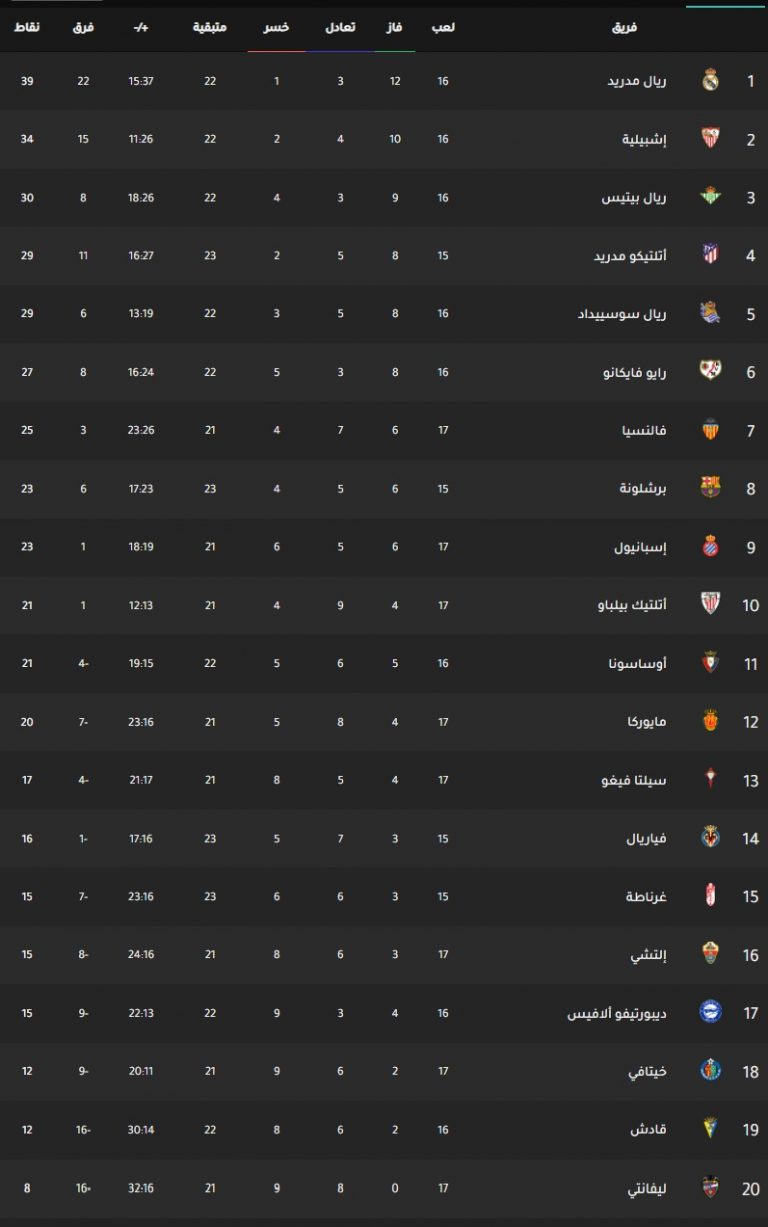The height and width of the screenshot is (1227, 768).
Task: Click the Villarreal yellow crest icon
Action: 710,838
